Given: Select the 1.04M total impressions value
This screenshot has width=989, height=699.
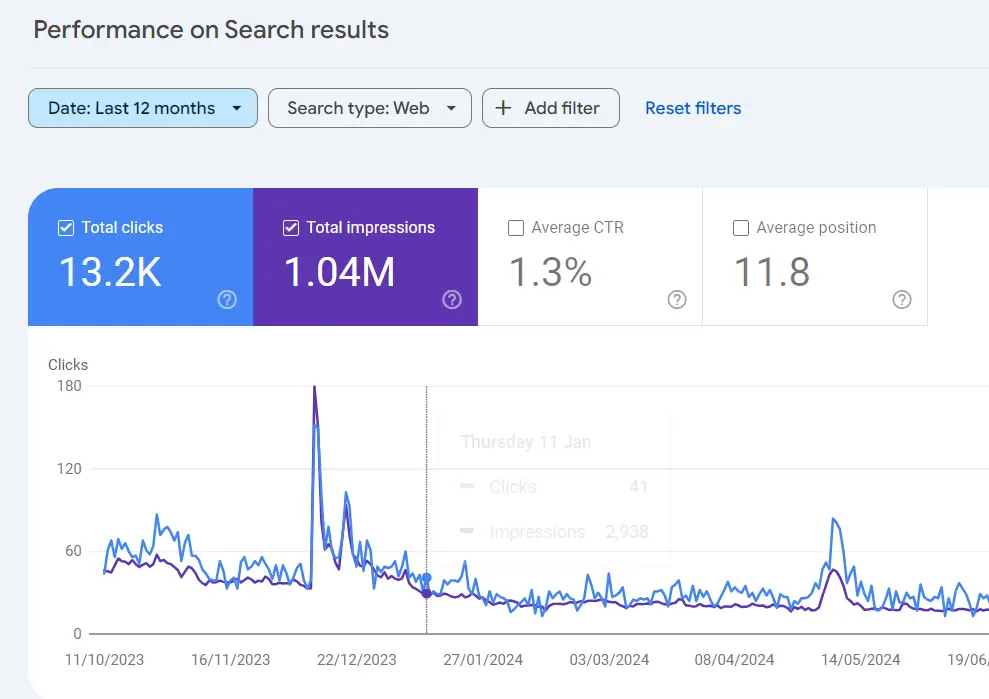Looking at the screenshot, I should click(x=339, y=273).
